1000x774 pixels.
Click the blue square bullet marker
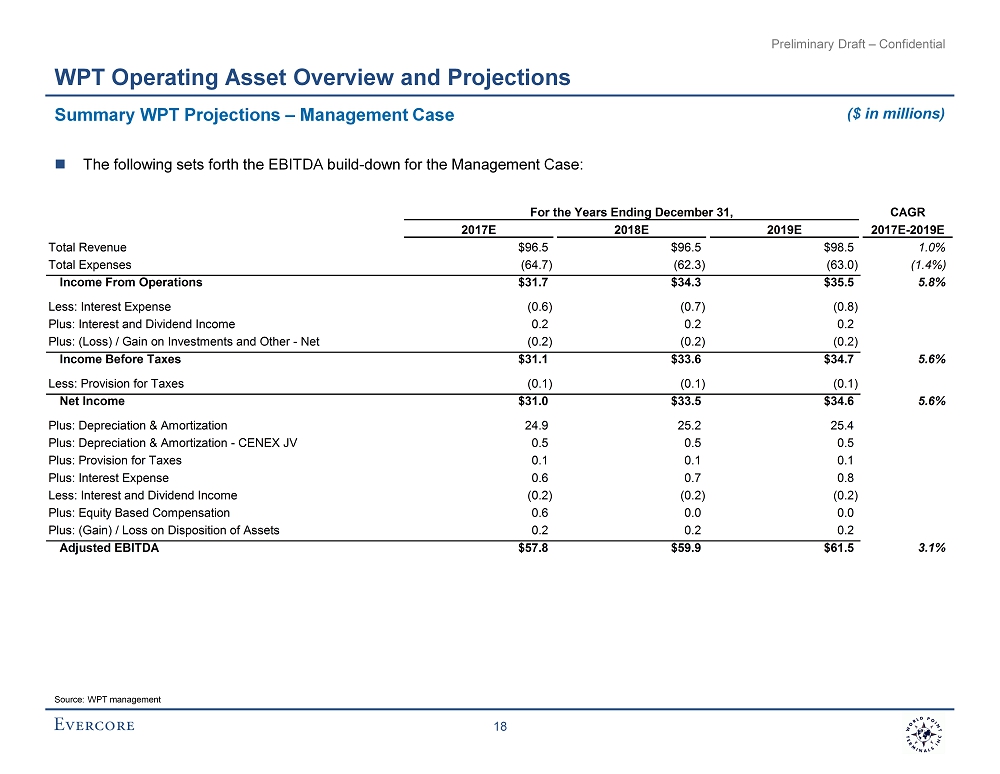coord(61,164)
